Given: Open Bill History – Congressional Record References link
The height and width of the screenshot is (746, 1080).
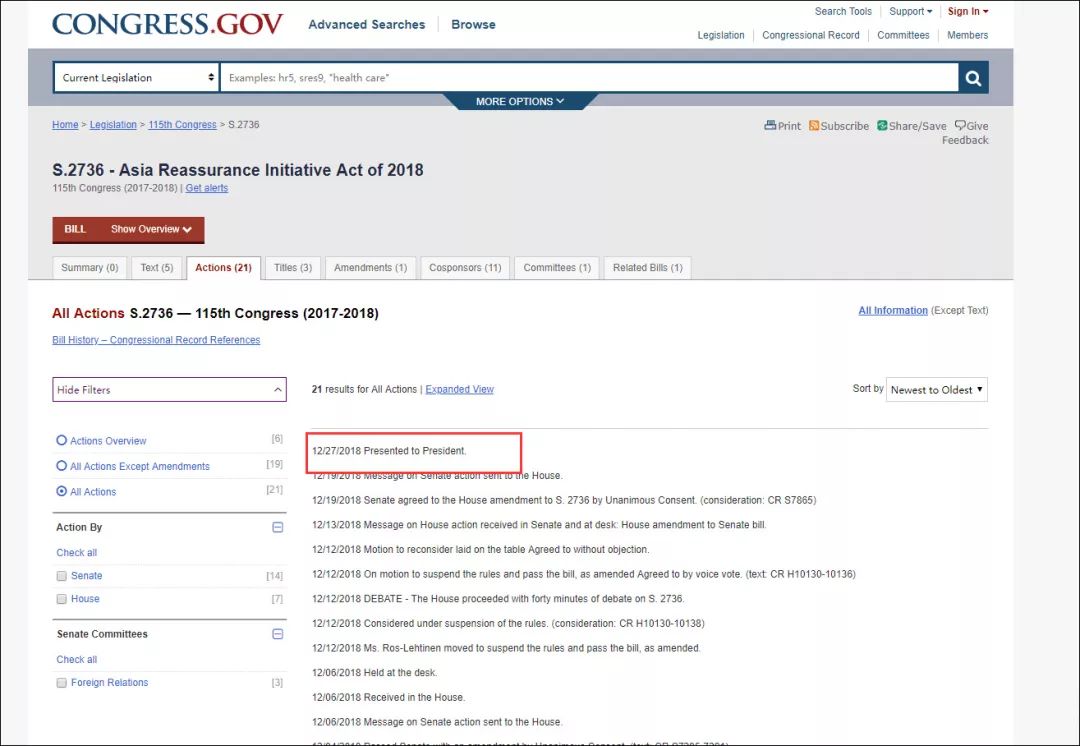Looking at the screenshot, I should [x=156, y=340].
